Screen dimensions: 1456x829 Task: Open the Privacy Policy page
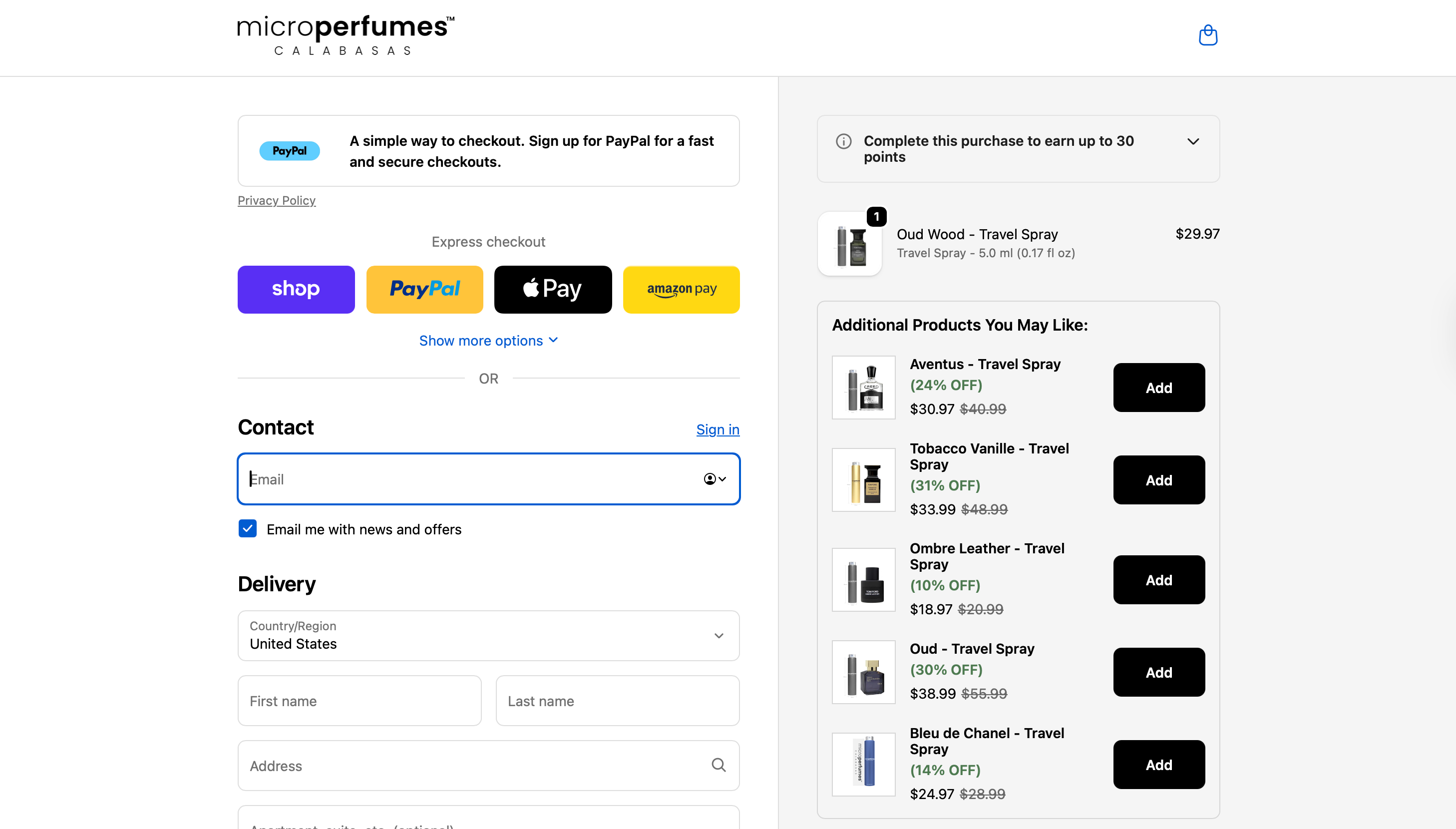tap(276, 200)
